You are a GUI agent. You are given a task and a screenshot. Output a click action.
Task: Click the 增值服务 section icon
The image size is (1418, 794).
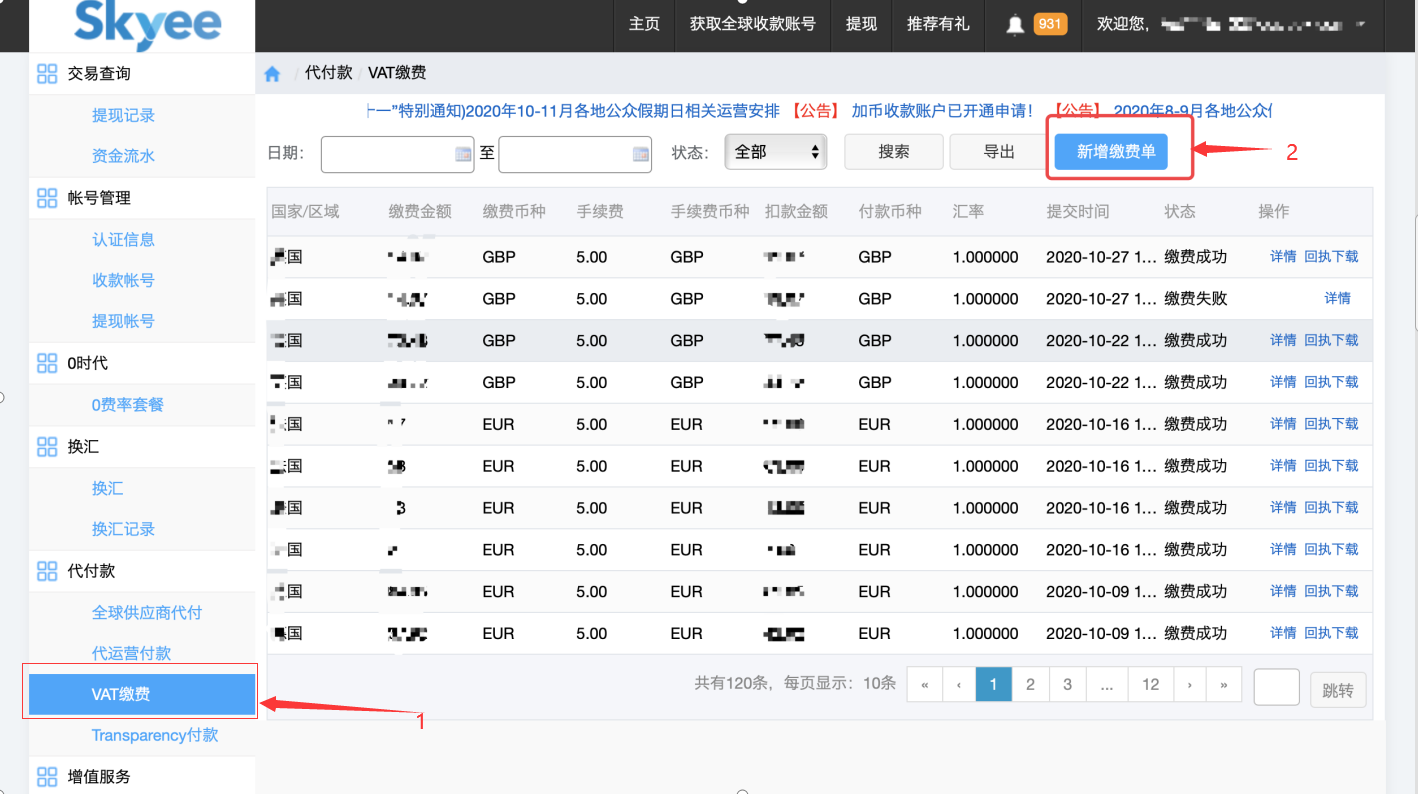coord(47,777)
